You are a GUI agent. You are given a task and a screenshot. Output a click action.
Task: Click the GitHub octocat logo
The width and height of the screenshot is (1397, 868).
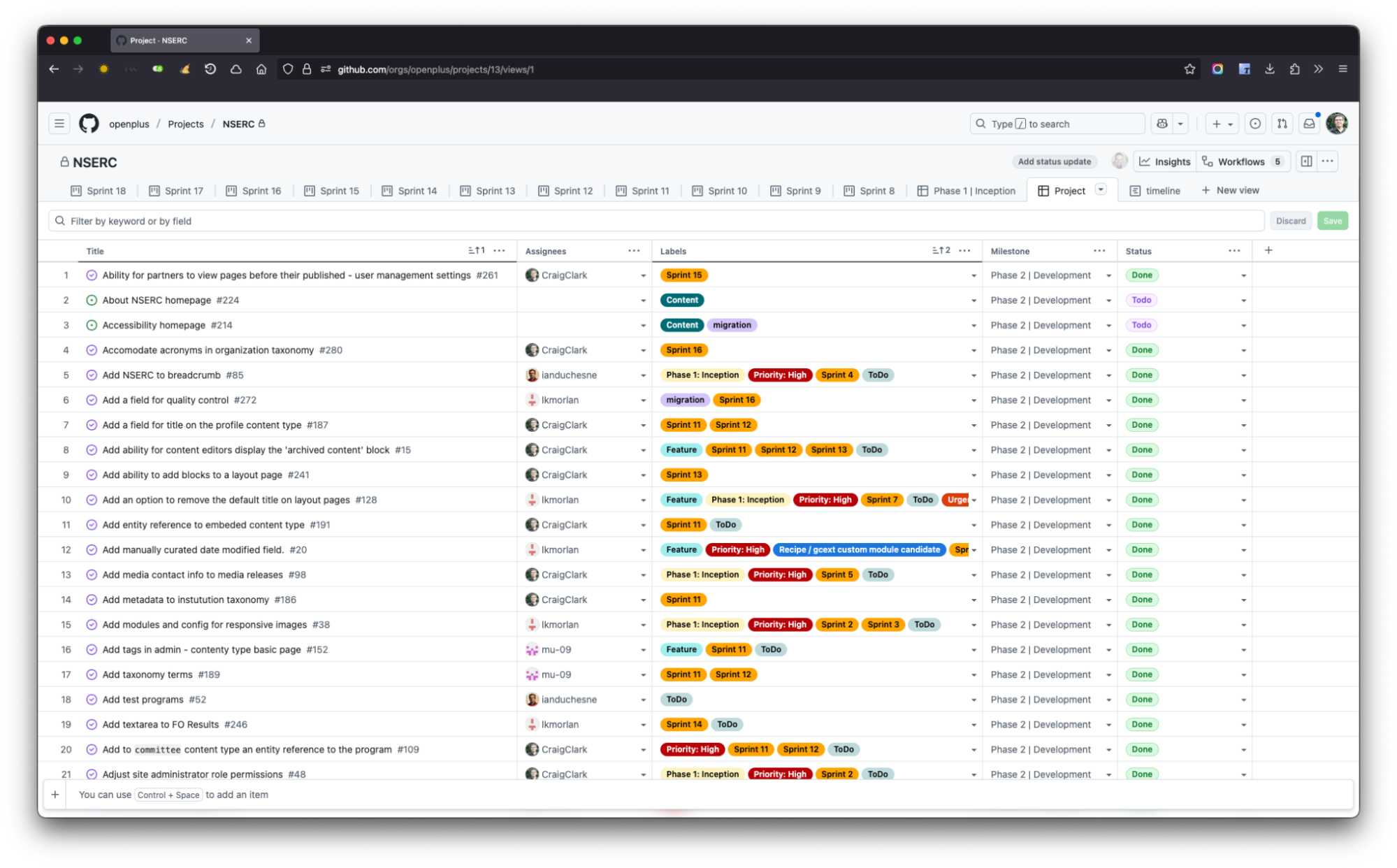click(x=89, y=123)
